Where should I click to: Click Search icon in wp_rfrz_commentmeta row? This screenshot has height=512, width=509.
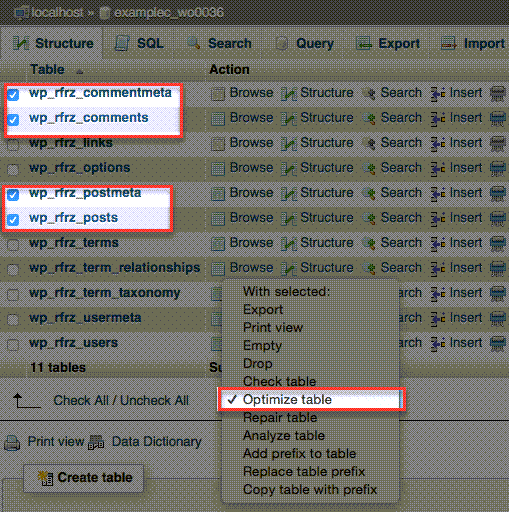point(369,94)
